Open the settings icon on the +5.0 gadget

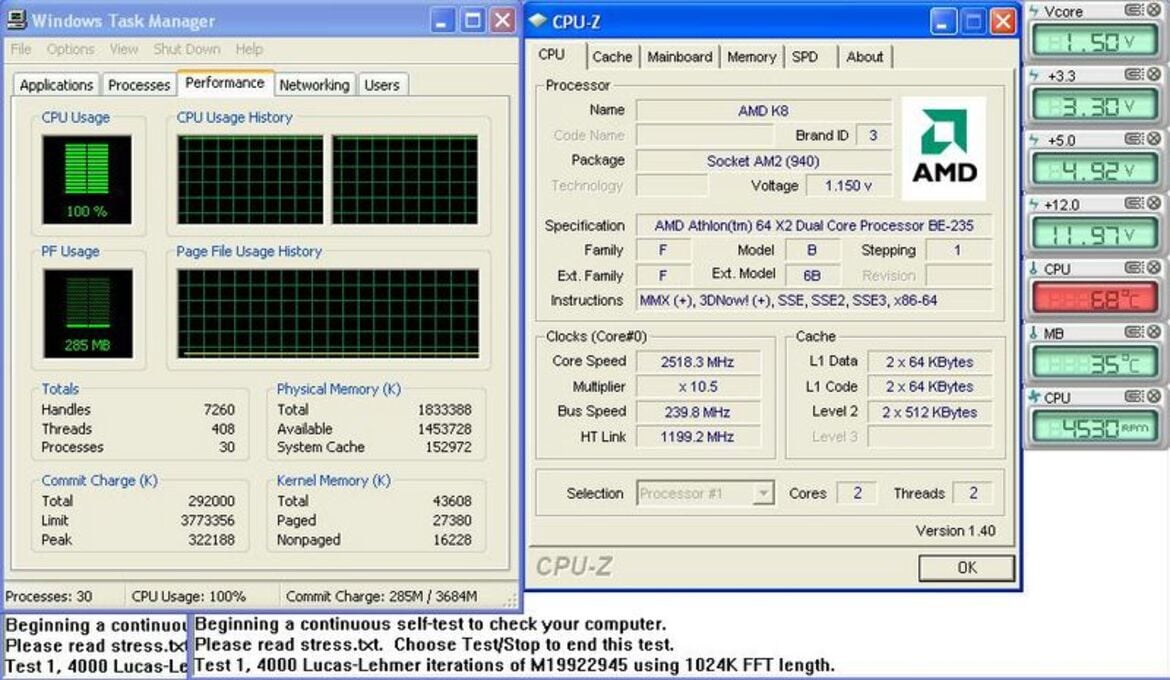click(x=1133, y=139)
